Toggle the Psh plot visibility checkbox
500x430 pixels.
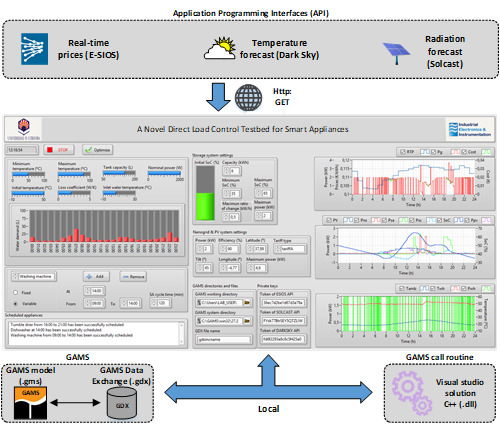coord(464,288)
